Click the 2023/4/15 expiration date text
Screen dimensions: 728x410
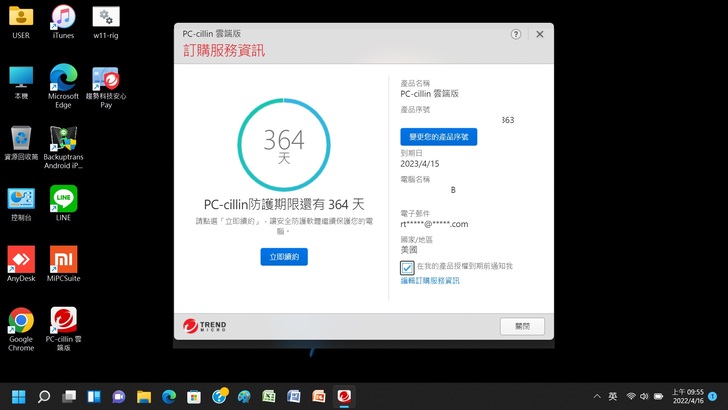pyautogui.click(x=420, y=163)
